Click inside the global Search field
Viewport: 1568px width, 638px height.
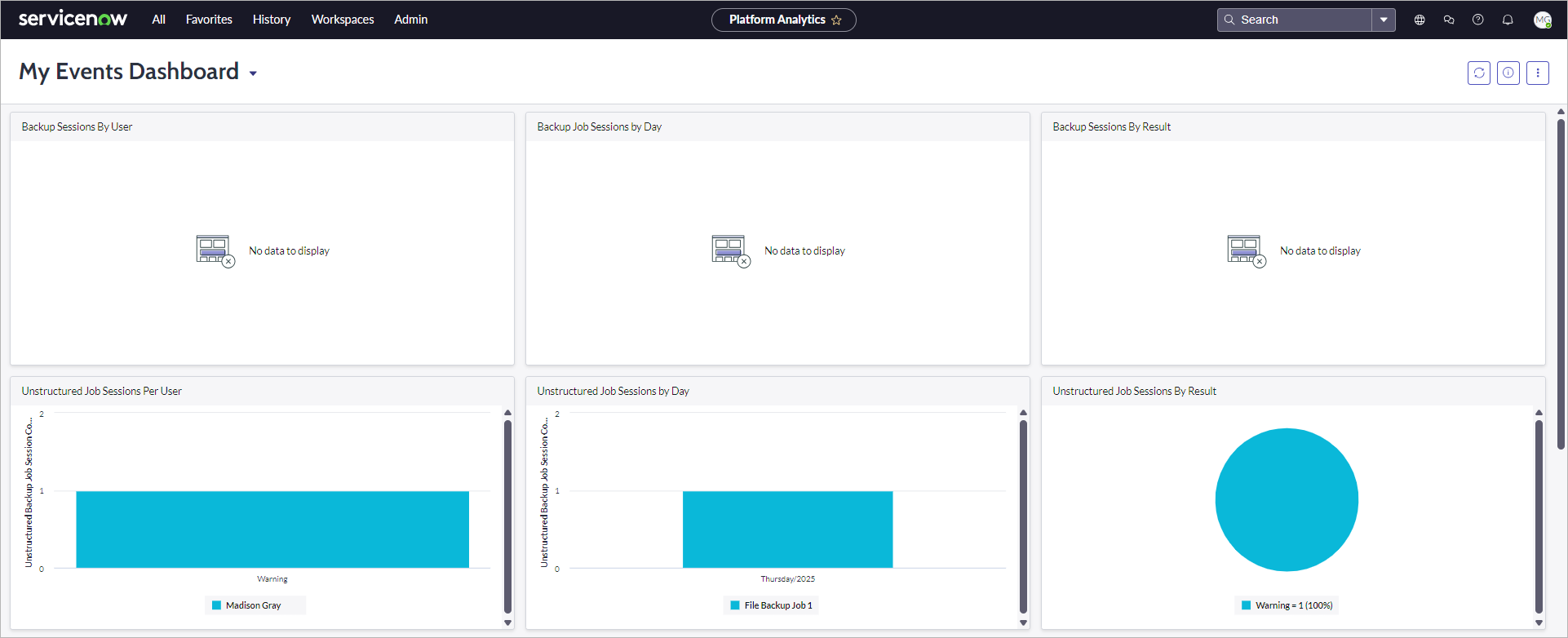(x=1295, y=20)
